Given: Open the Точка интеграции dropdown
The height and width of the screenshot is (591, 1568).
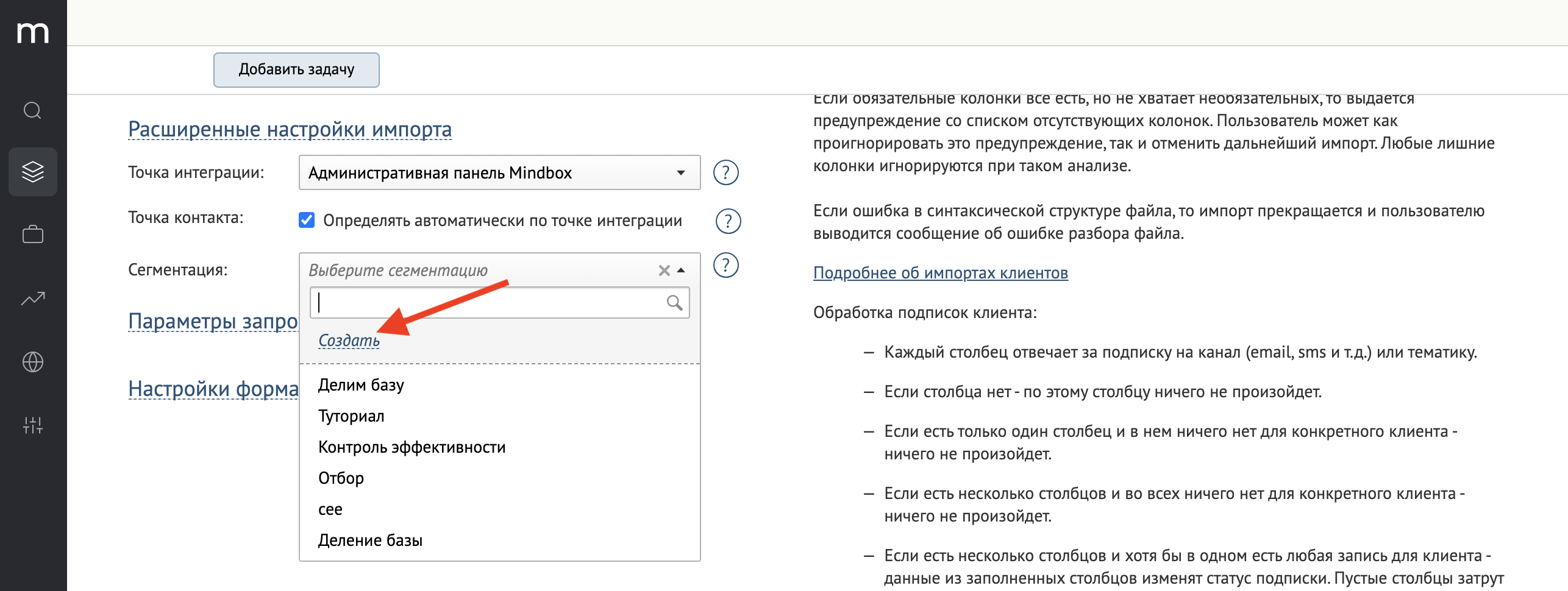Looking at the screenshot, I should point(499,172).
